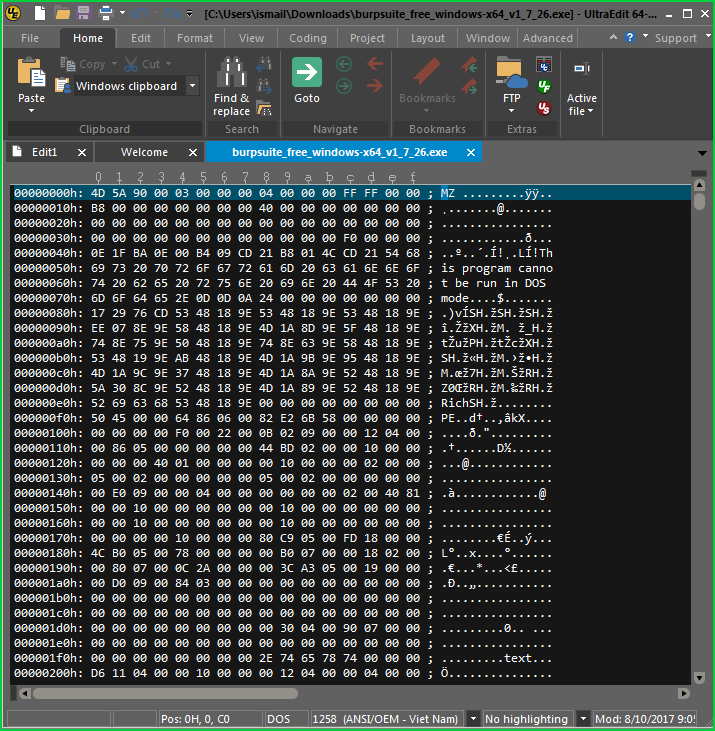Open the FTP cloud folder icon

coord(511,72)
